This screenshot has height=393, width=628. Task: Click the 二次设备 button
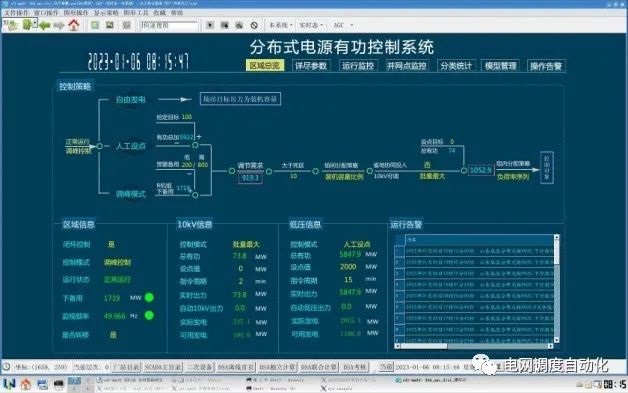(x=199, y=367)
